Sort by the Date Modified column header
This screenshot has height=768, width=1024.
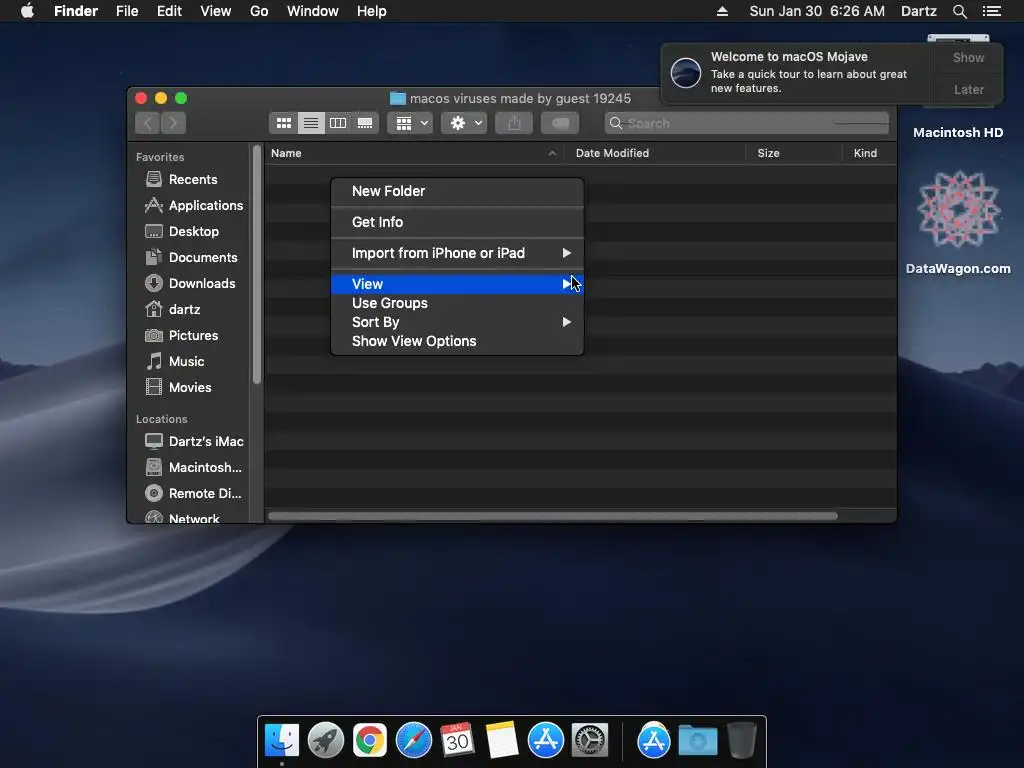coord(655,153)
